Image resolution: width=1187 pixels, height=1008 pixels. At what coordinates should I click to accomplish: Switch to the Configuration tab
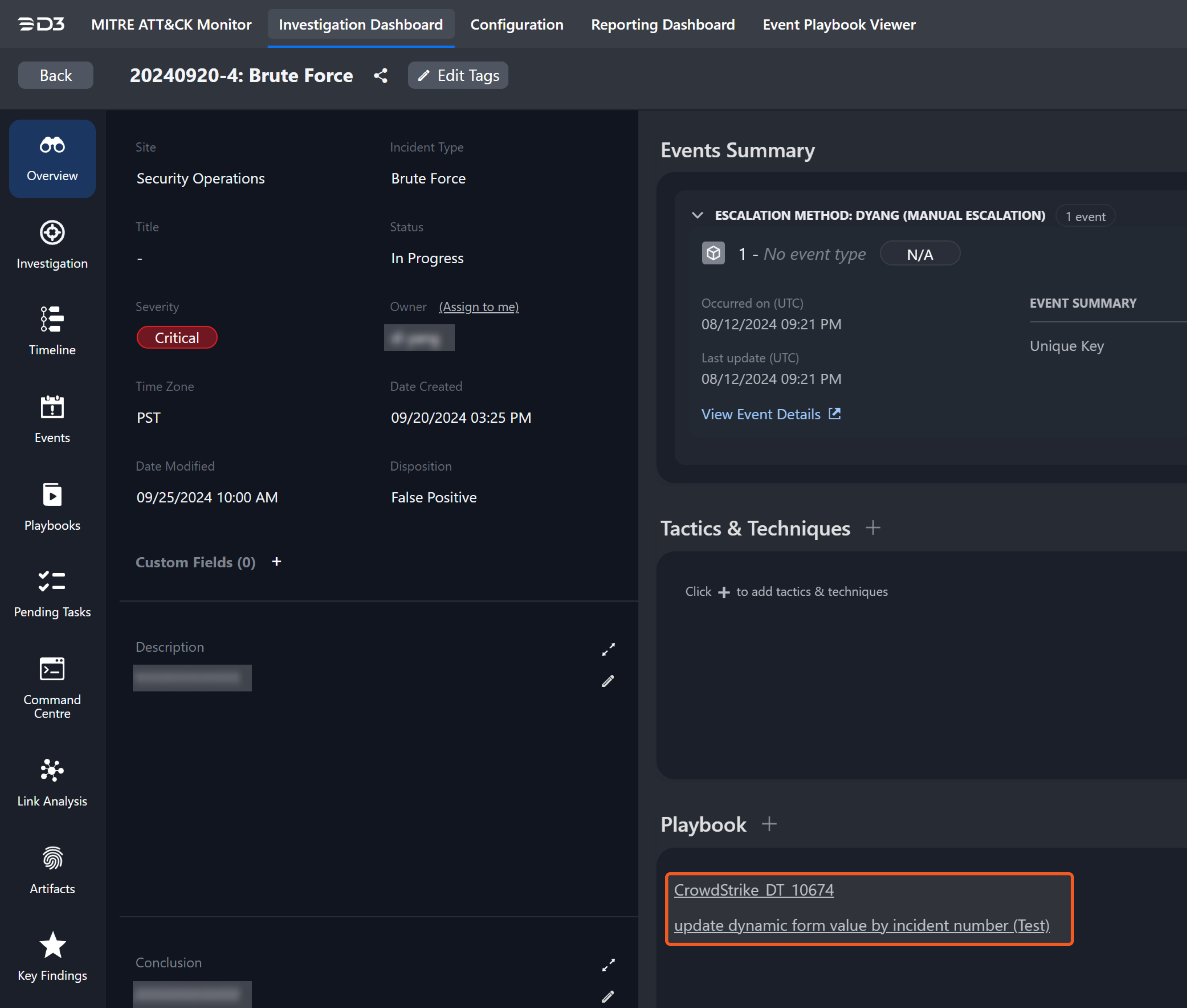coord(516,24)
